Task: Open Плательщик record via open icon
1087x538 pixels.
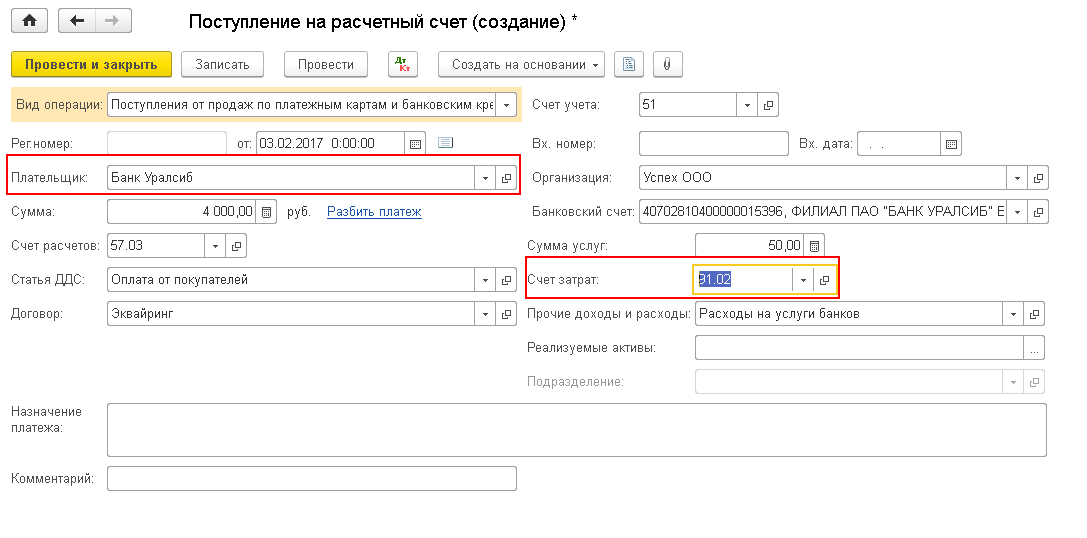Action: pos(506,178)
